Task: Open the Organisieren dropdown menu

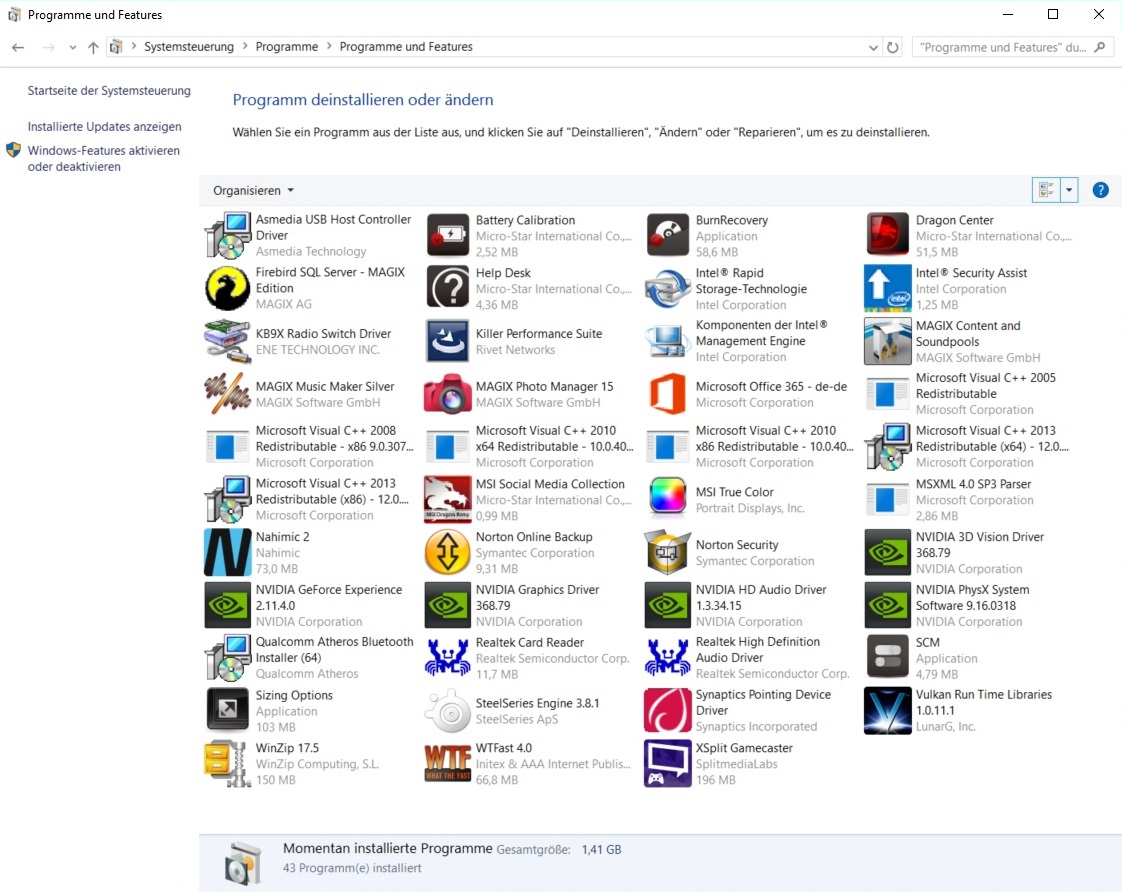Action: (x=253, y=190)
